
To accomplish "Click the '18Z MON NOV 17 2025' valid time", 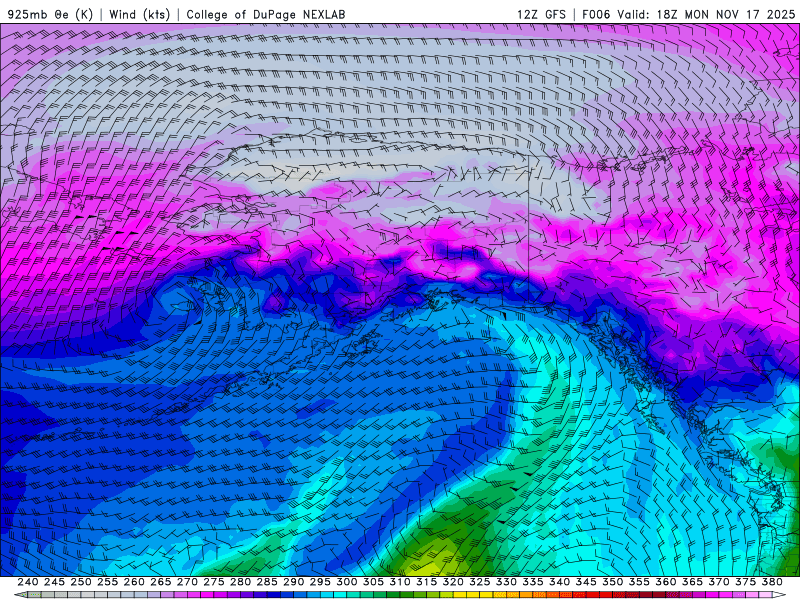I will click(726, 14).
